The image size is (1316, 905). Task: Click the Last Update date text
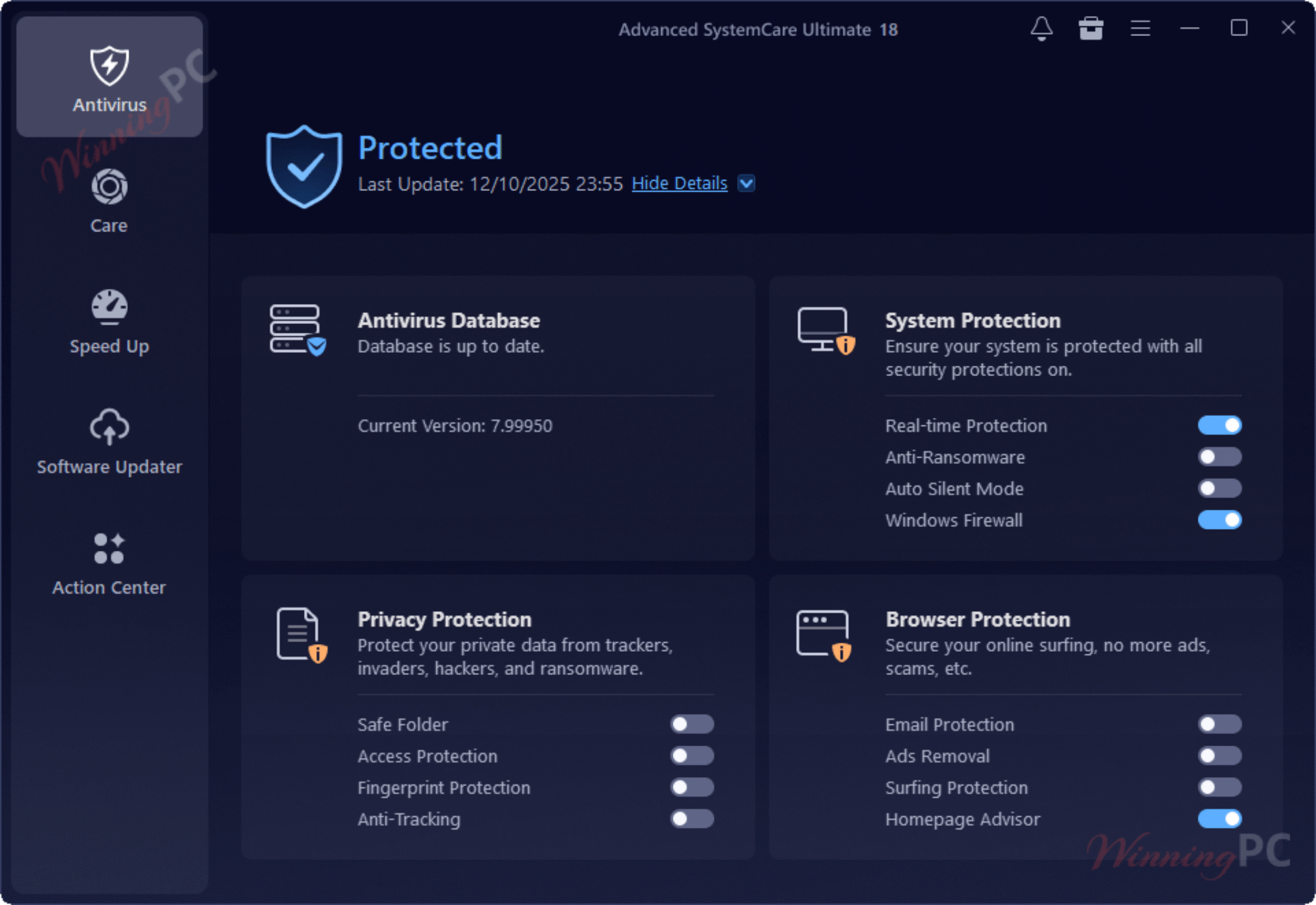[490, 184]
